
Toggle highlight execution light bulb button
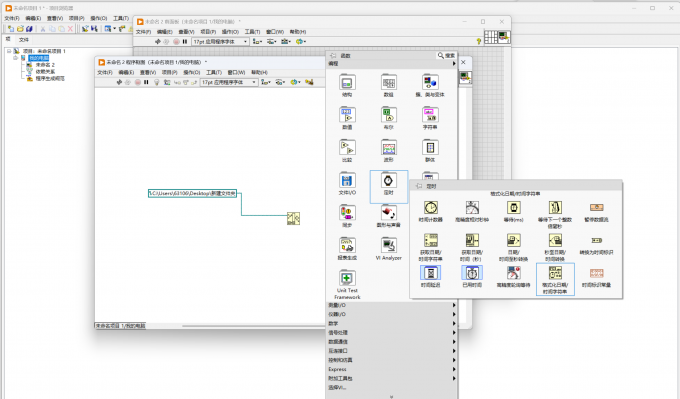pos(157,82)
